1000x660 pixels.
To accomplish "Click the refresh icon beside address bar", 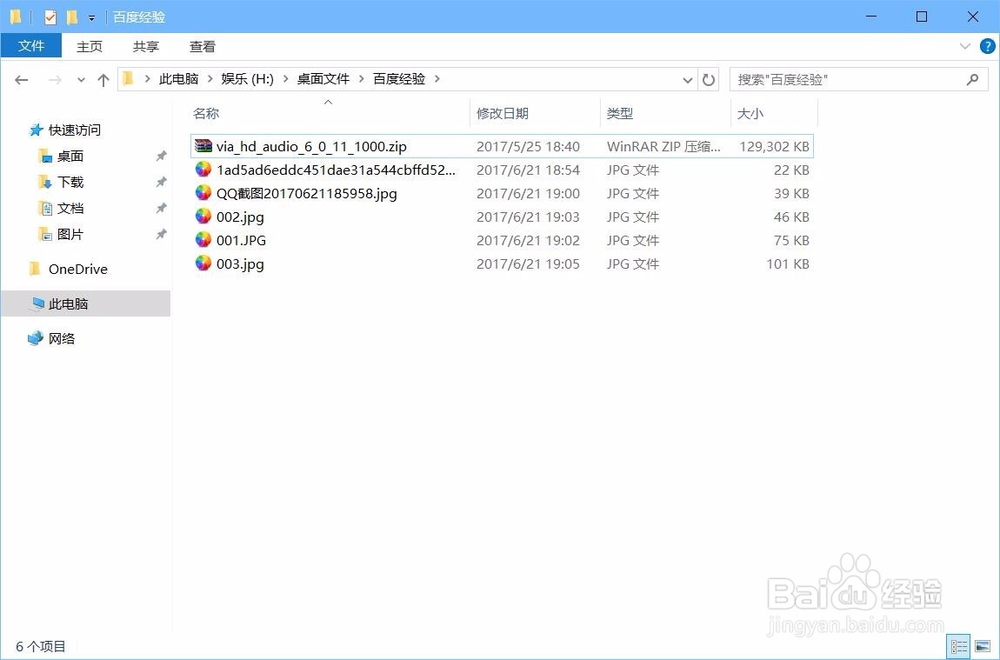I will pos(709,78).
